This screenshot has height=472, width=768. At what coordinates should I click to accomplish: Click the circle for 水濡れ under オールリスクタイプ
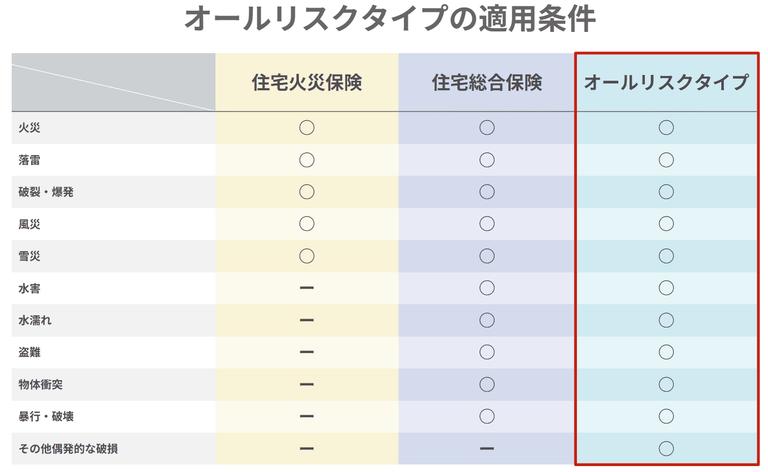coord(666,320)
